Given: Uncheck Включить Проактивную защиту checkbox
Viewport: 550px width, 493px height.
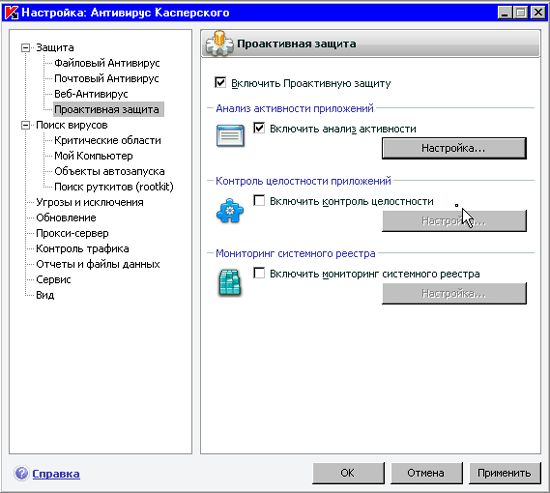Looking at the screenshot, I should click(220, 83).
